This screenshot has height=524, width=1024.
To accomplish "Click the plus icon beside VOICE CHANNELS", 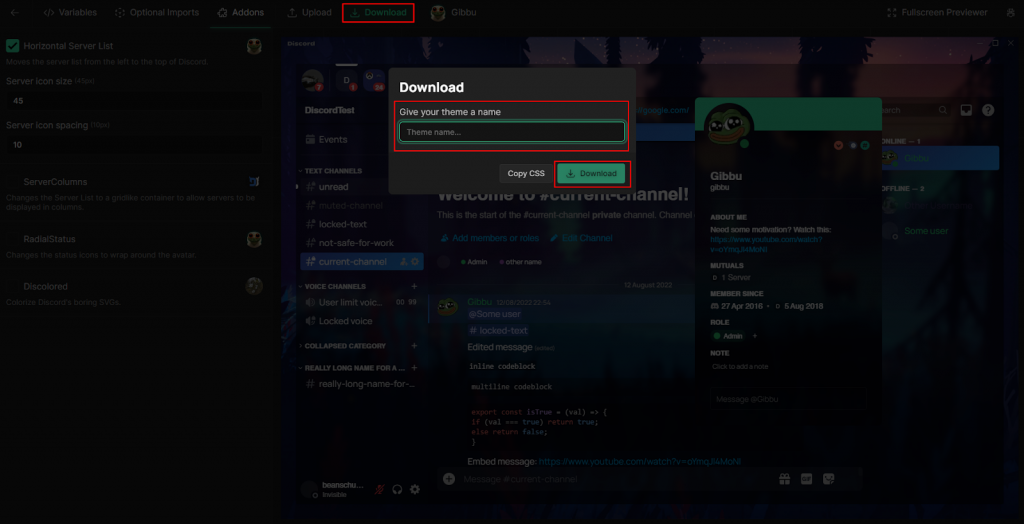I will 414,286.
